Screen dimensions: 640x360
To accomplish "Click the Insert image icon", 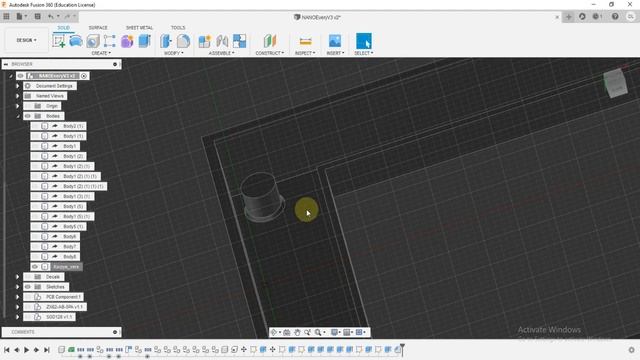I will point(335,41).
